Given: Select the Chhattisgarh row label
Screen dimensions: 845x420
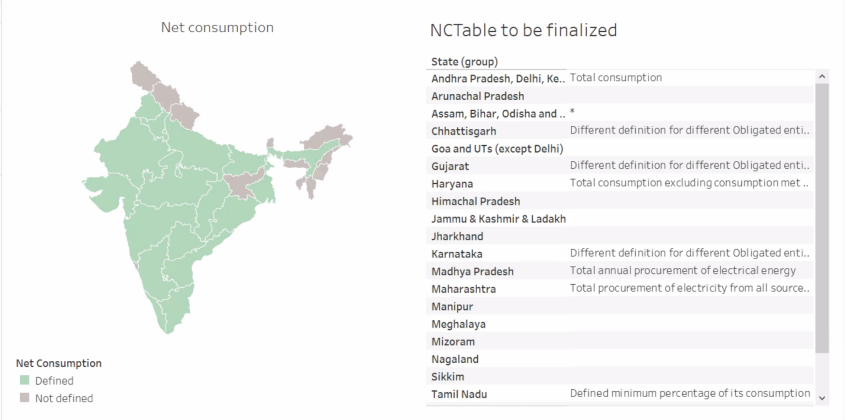Looking at the screenshot, I should pos(463,131).
